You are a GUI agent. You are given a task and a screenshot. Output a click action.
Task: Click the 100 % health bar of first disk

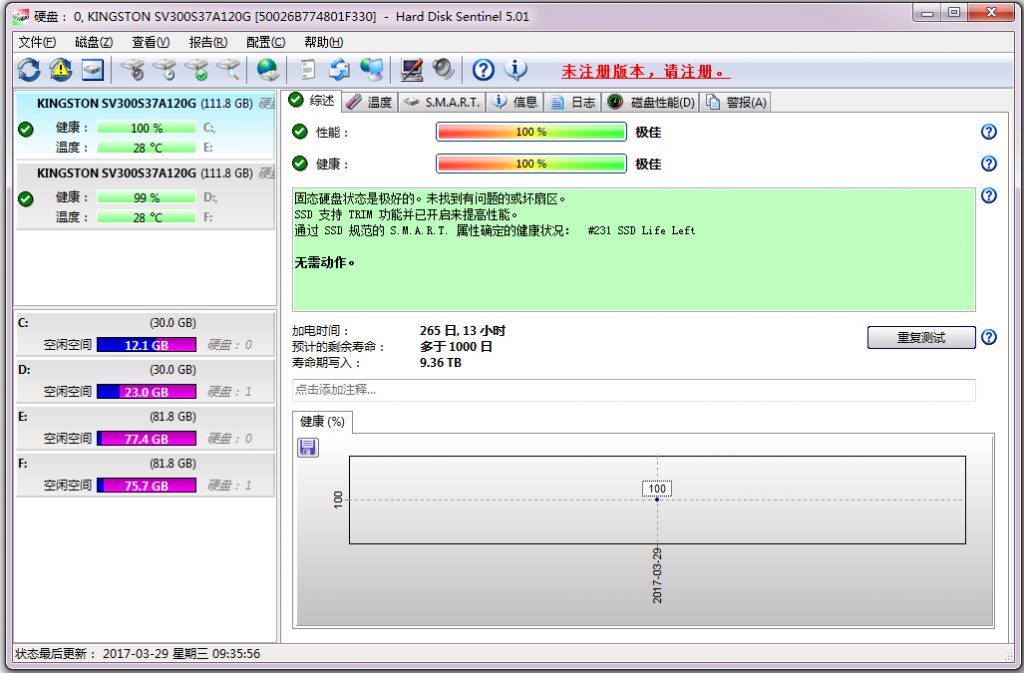pos(146,128)
